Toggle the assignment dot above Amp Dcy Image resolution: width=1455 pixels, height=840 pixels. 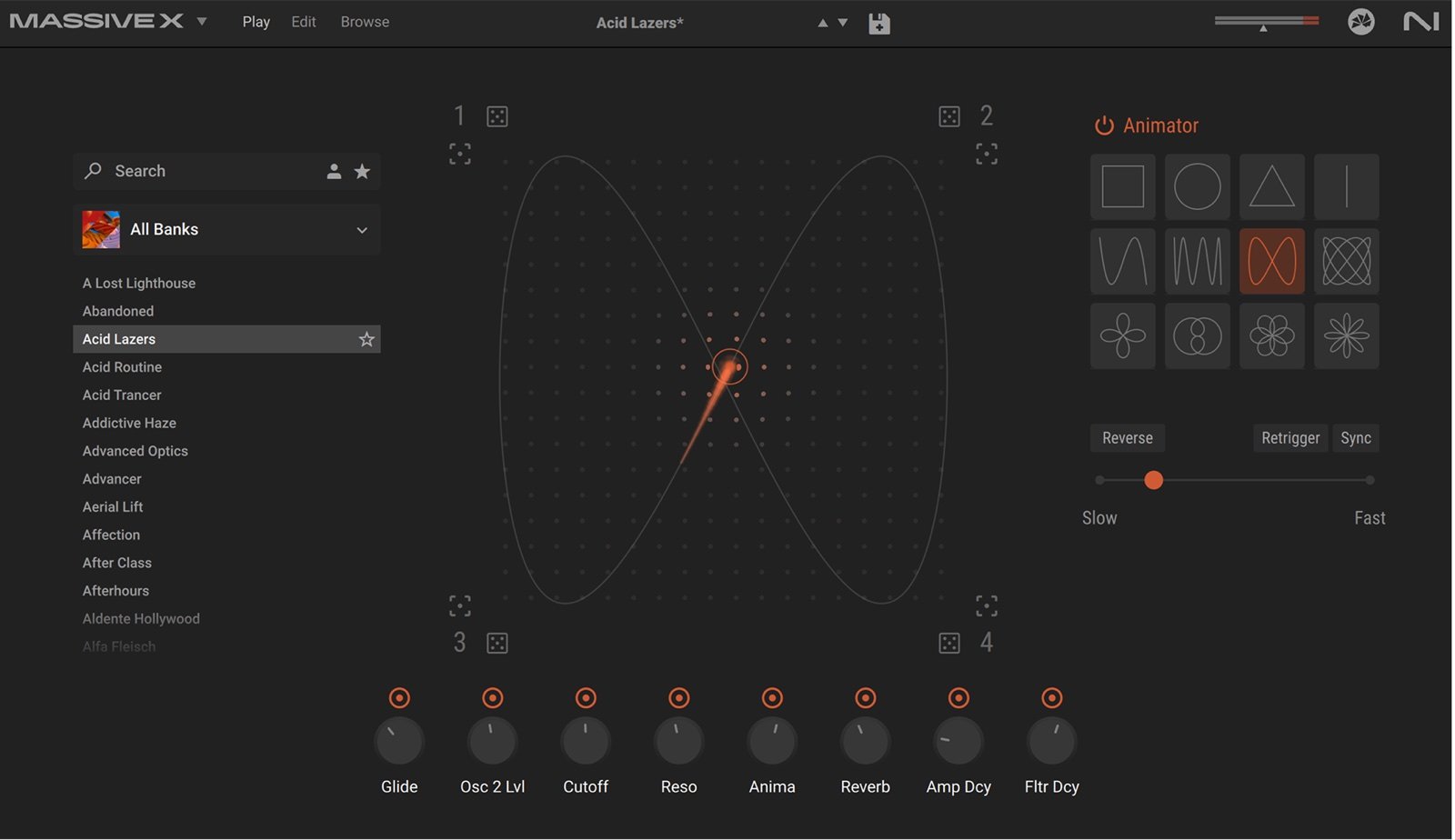[x=958, y=697]
